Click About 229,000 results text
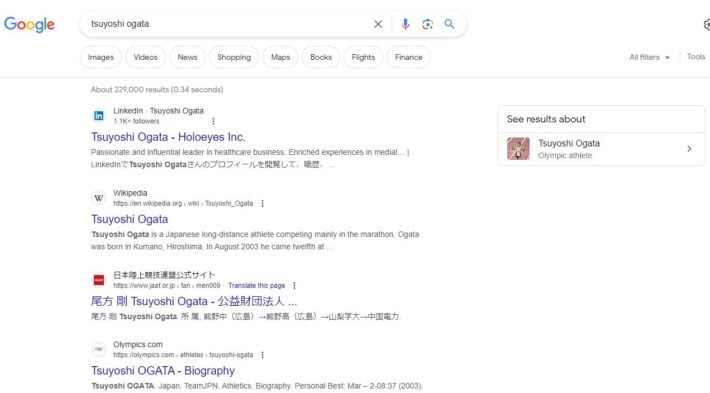 [x=157, y=90]
